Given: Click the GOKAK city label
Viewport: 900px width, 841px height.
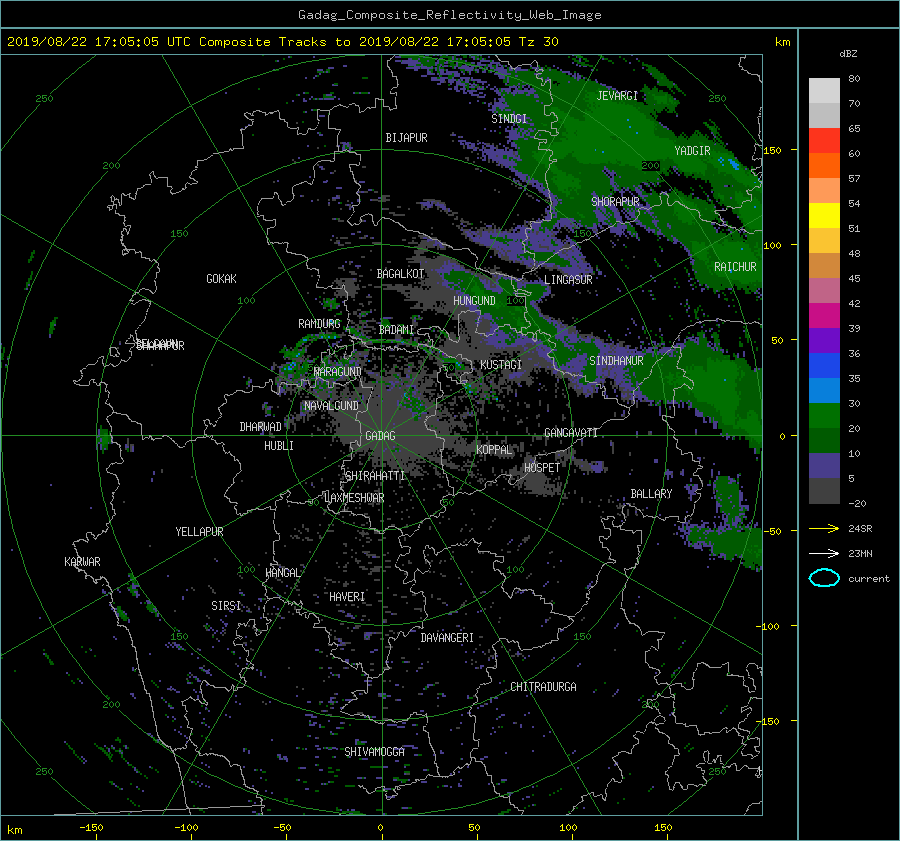Looking at the screenshot, I should click(x=222, y=279).
